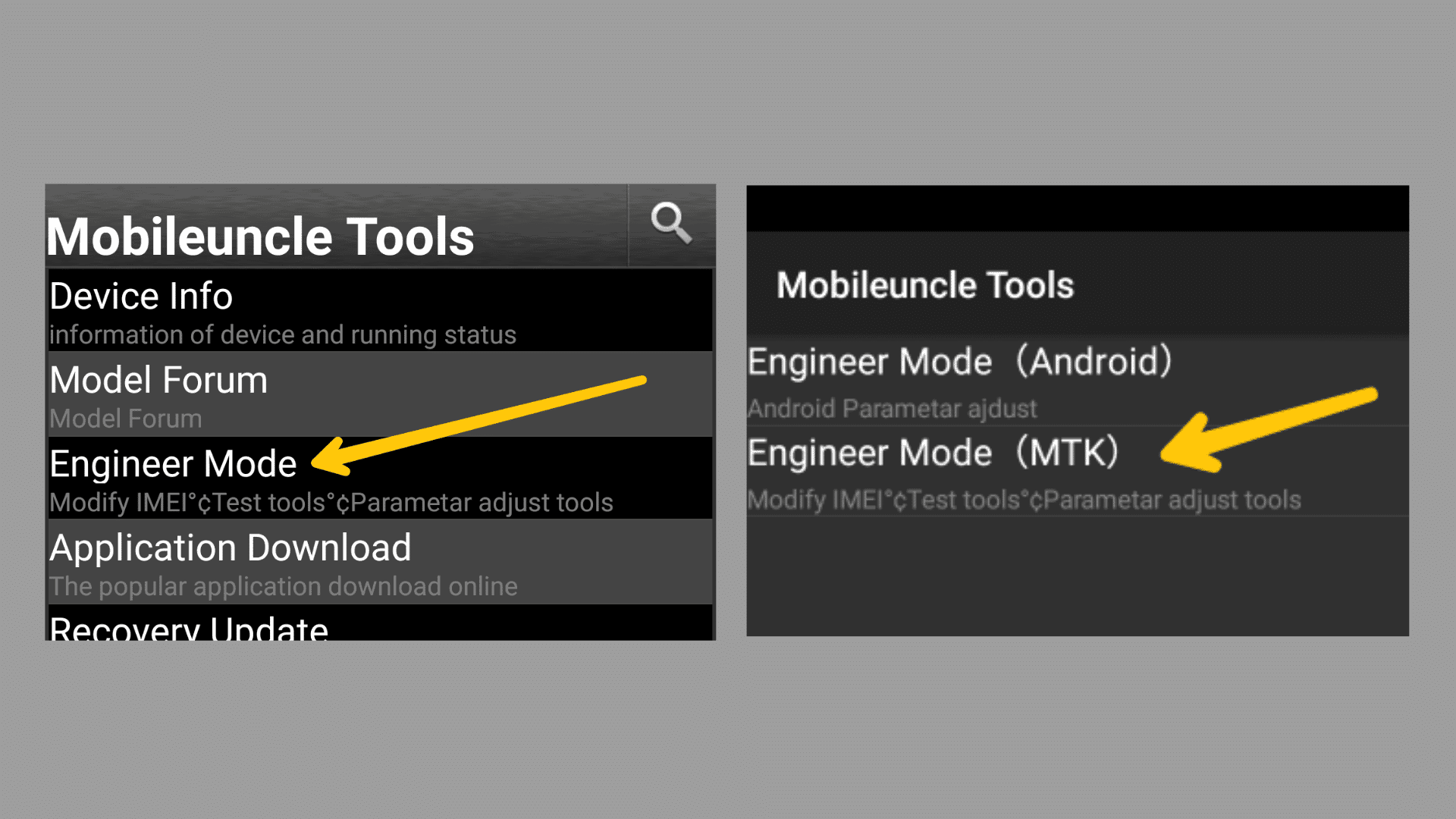The height and width of the screenshot is (819, 1456).
Task: Select Engineer Mode (Android) option
Action: 959,362
